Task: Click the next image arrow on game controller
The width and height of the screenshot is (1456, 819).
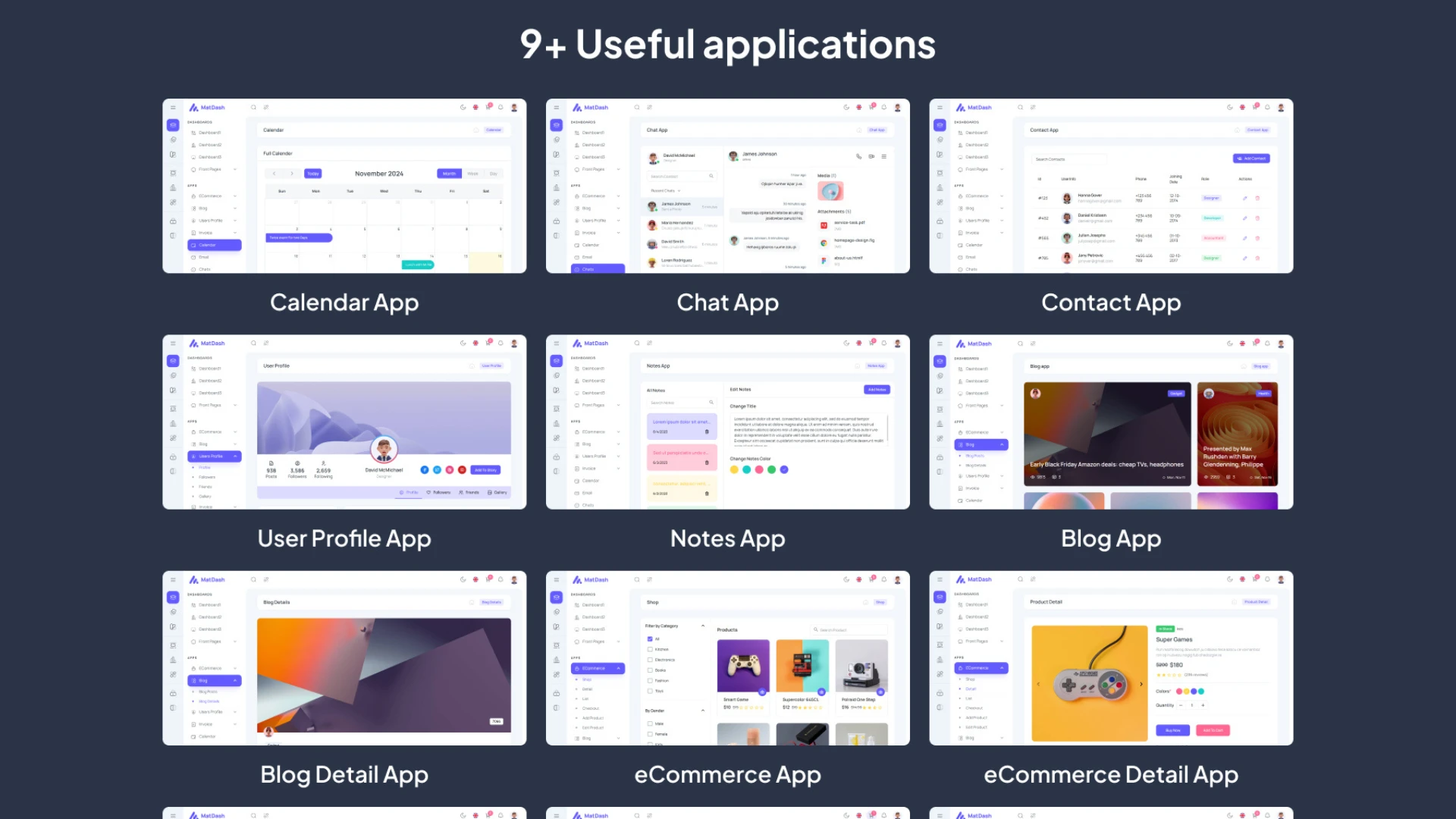Action: pos(1141,684)
